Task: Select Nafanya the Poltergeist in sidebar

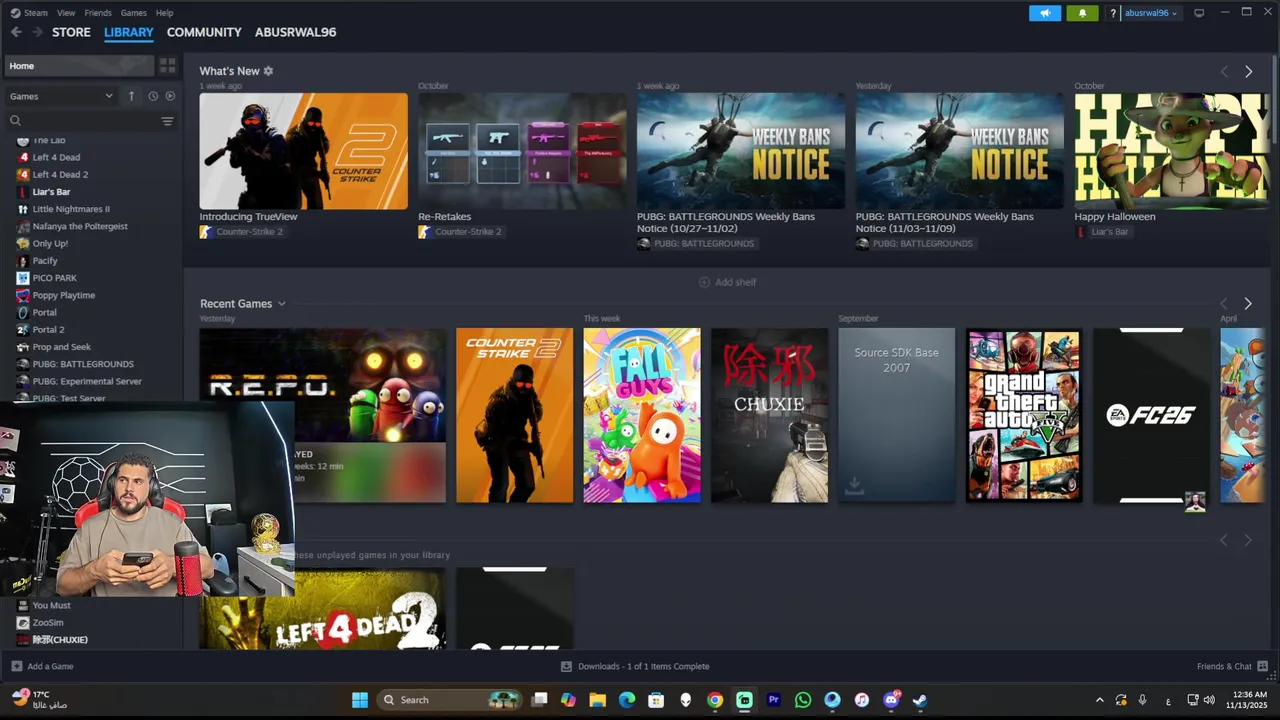Action: (80, 226)
